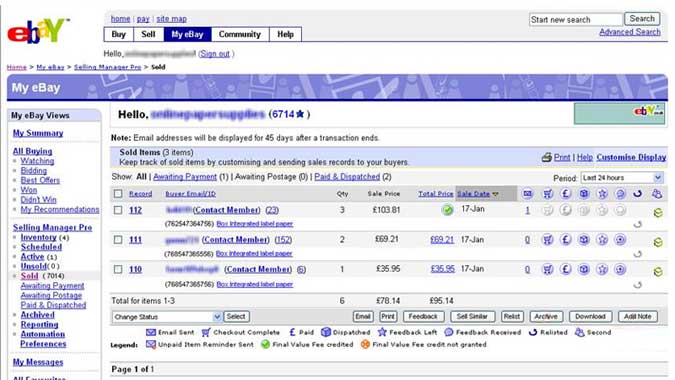The image size is (675, 380).
Task: Click the green stacked icon in record 110 row
Action: click(x=658, y=272)
